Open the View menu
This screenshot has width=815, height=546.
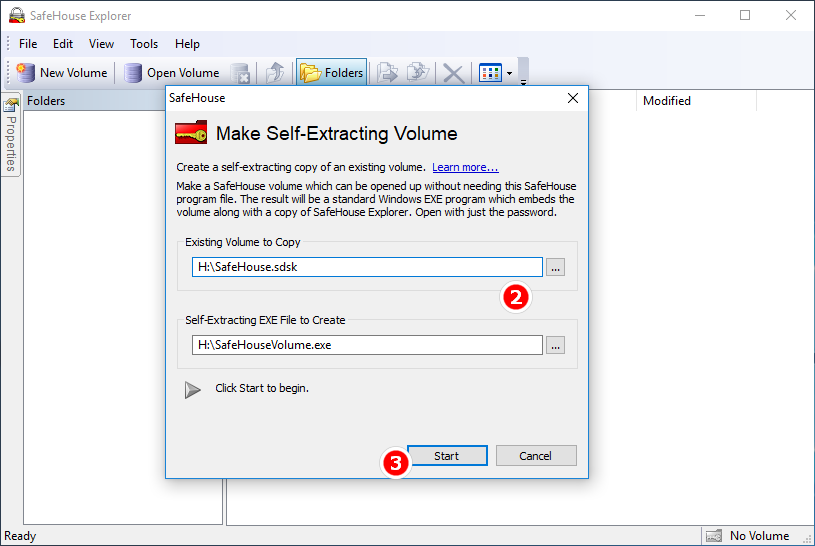click(x=101, y=44)
